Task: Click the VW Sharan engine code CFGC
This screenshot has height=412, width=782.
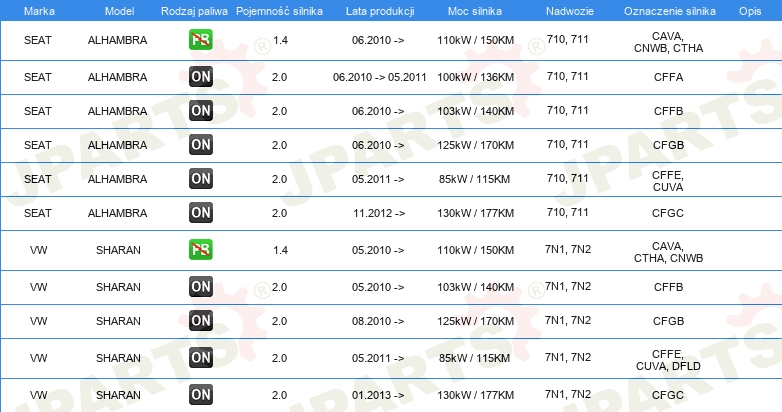Action: (668, 395)
